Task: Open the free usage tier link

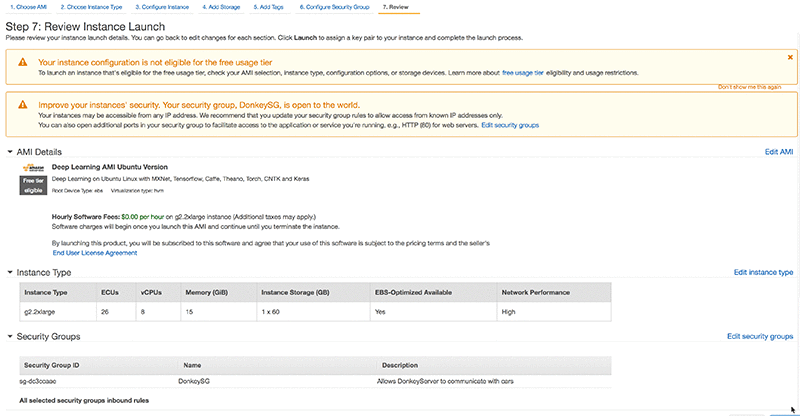Action: tap(524, 73)
